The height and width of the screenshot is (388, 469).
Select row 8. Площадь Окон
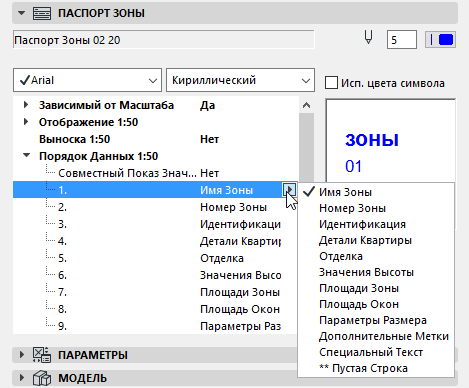pyautogui.click(x=155, y=309)
